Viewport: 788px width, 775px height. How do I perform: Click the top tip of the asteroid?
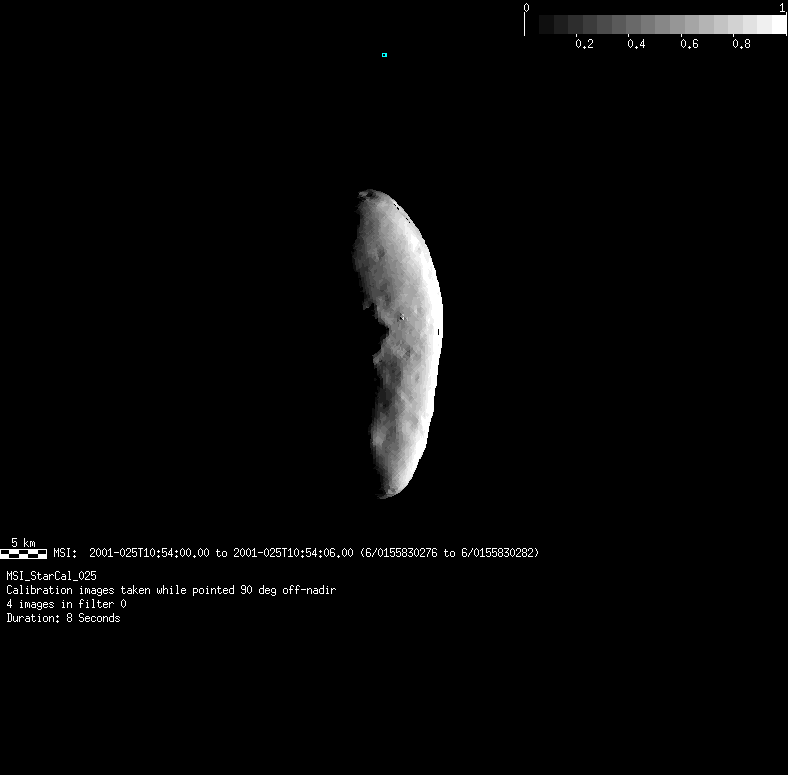tap(370, 193)
